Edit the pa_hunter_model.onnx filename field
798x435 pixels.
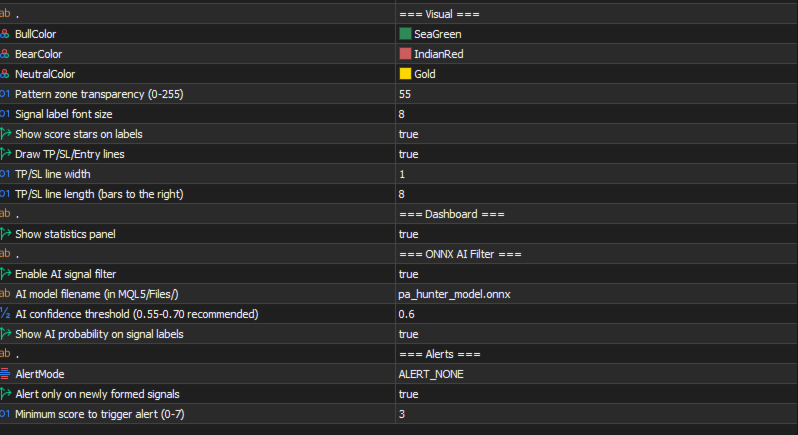454,294
